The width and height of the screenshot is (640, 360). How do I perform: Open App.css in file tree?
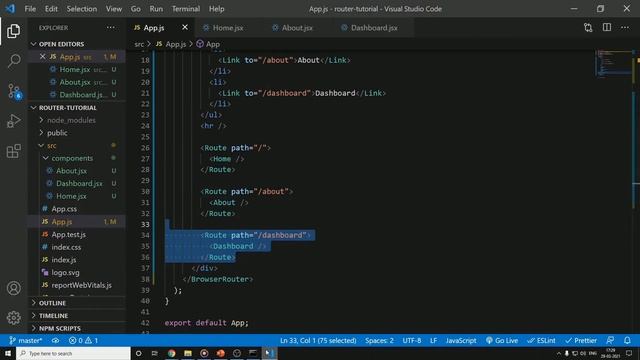tap(64, 209)
